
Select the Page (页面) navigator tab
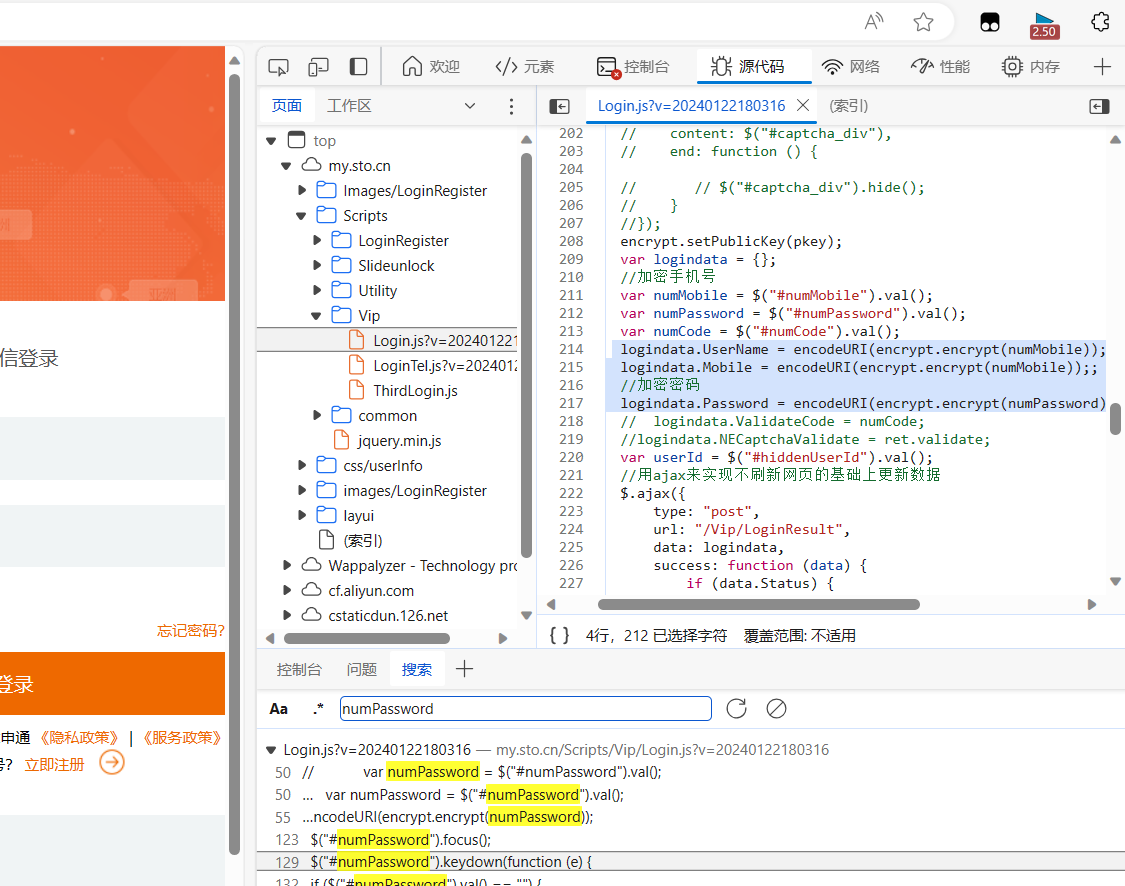[287, 106]
